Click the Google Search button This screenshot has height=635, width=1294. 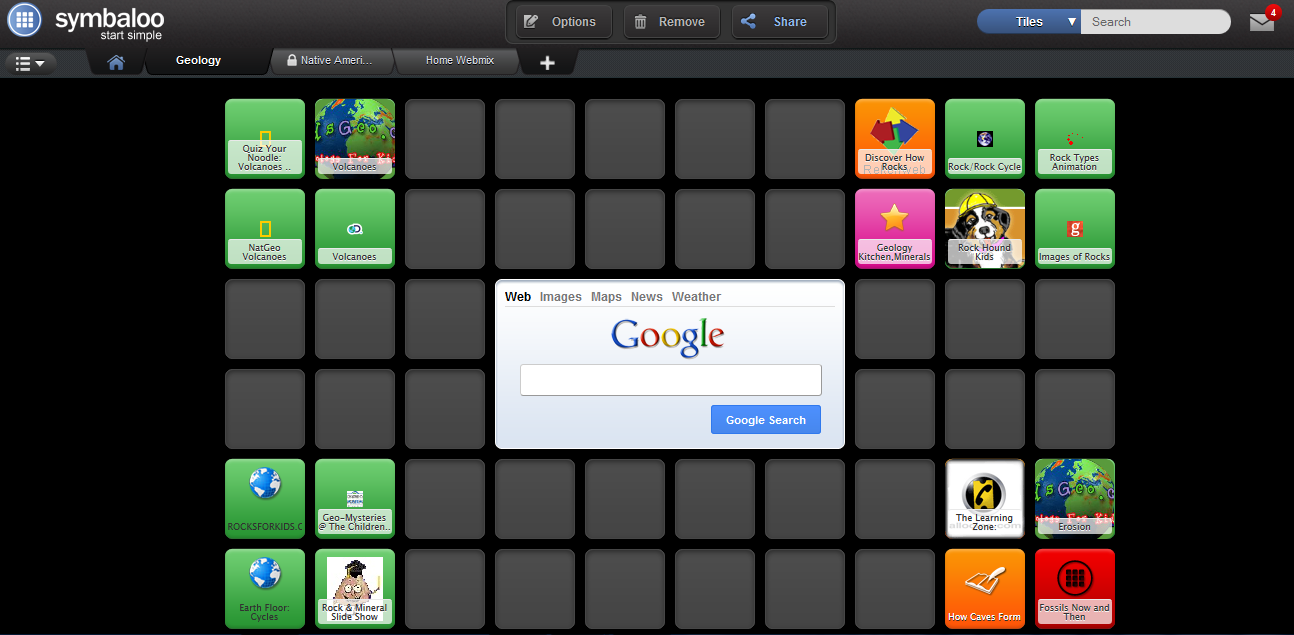[x=766, y=420]
